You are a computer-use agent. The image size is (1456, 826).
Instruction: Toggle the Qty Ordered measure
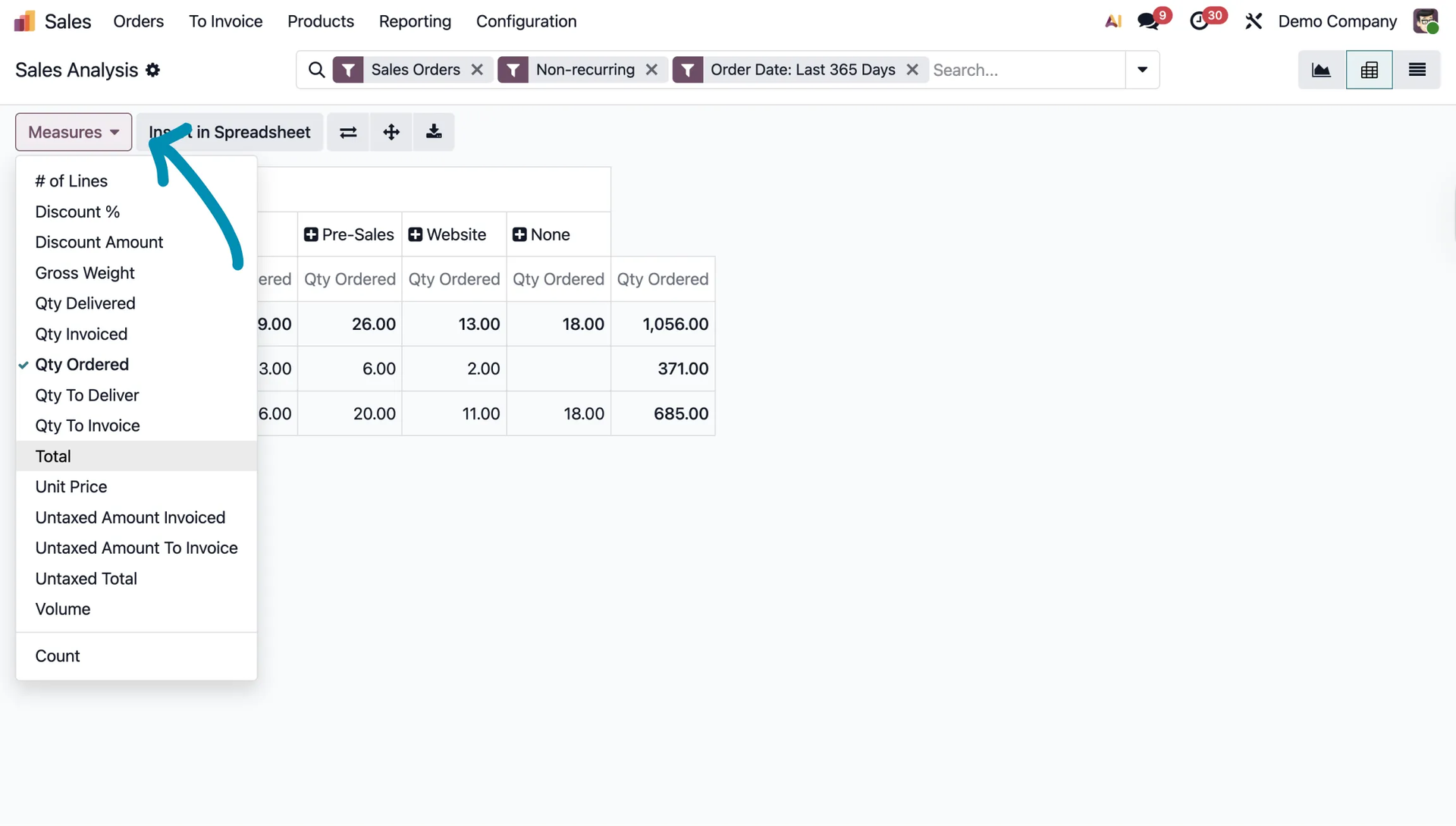tap(82, 365)
